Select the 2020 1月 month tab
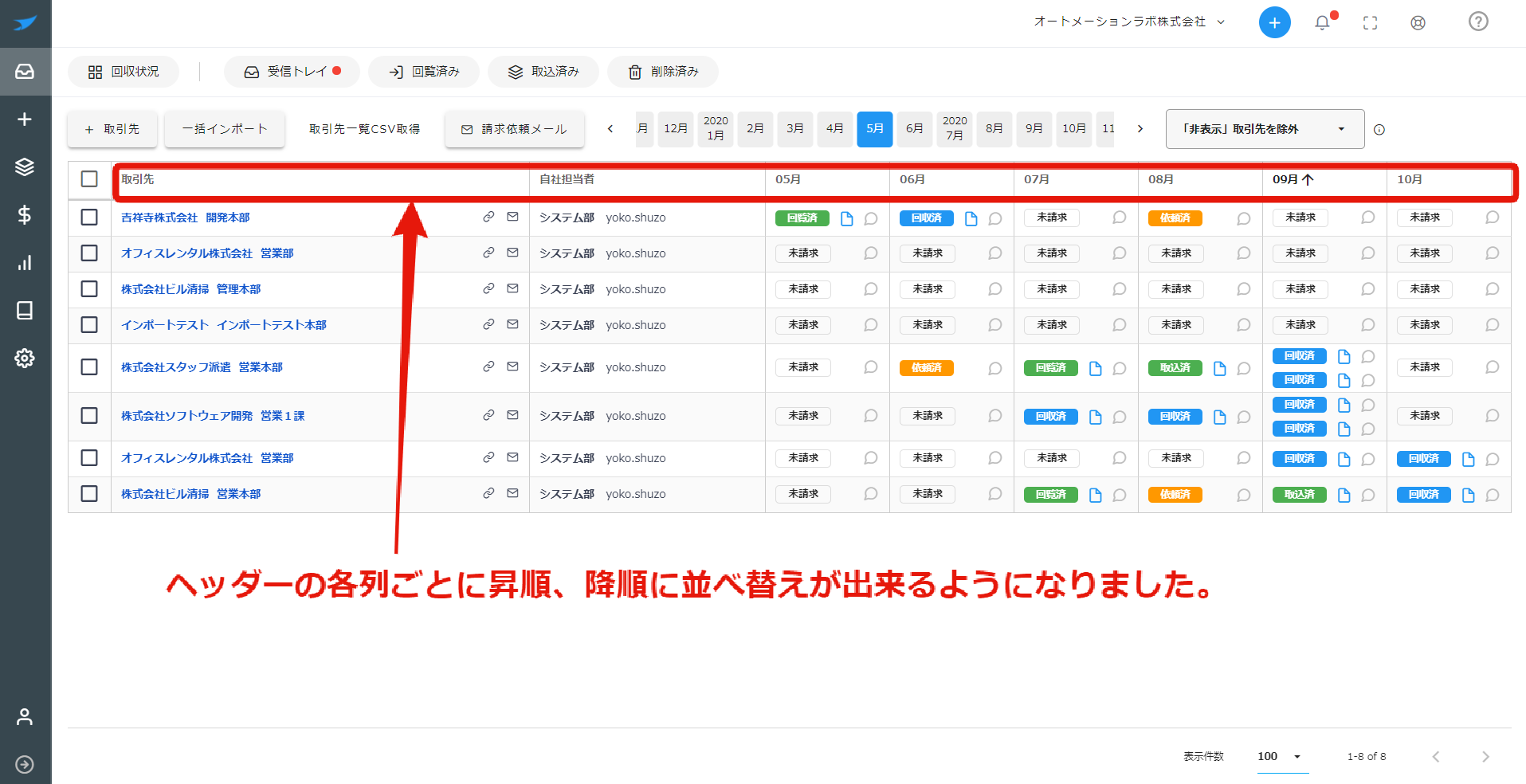 point(716,128)
